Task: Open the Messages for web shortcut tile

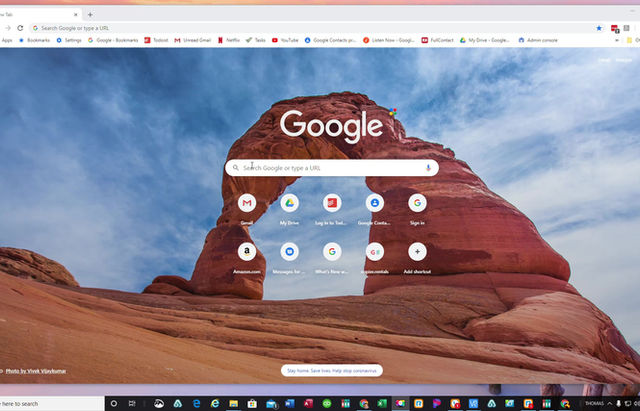Action: 289,252
